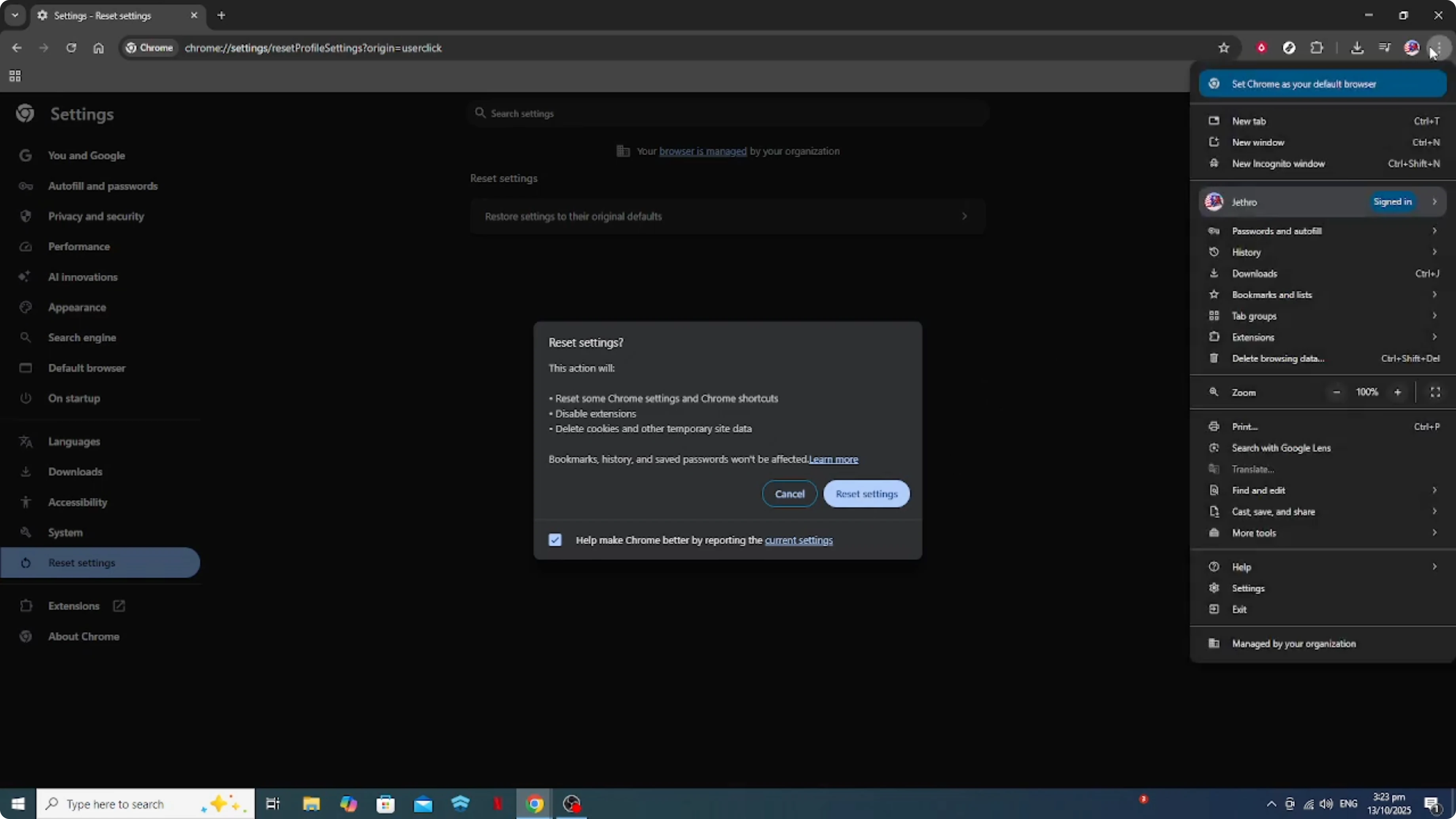The width and height of the screenshot is (1456, 819).
Task: Open the browser is managed link
Action: 703,152
